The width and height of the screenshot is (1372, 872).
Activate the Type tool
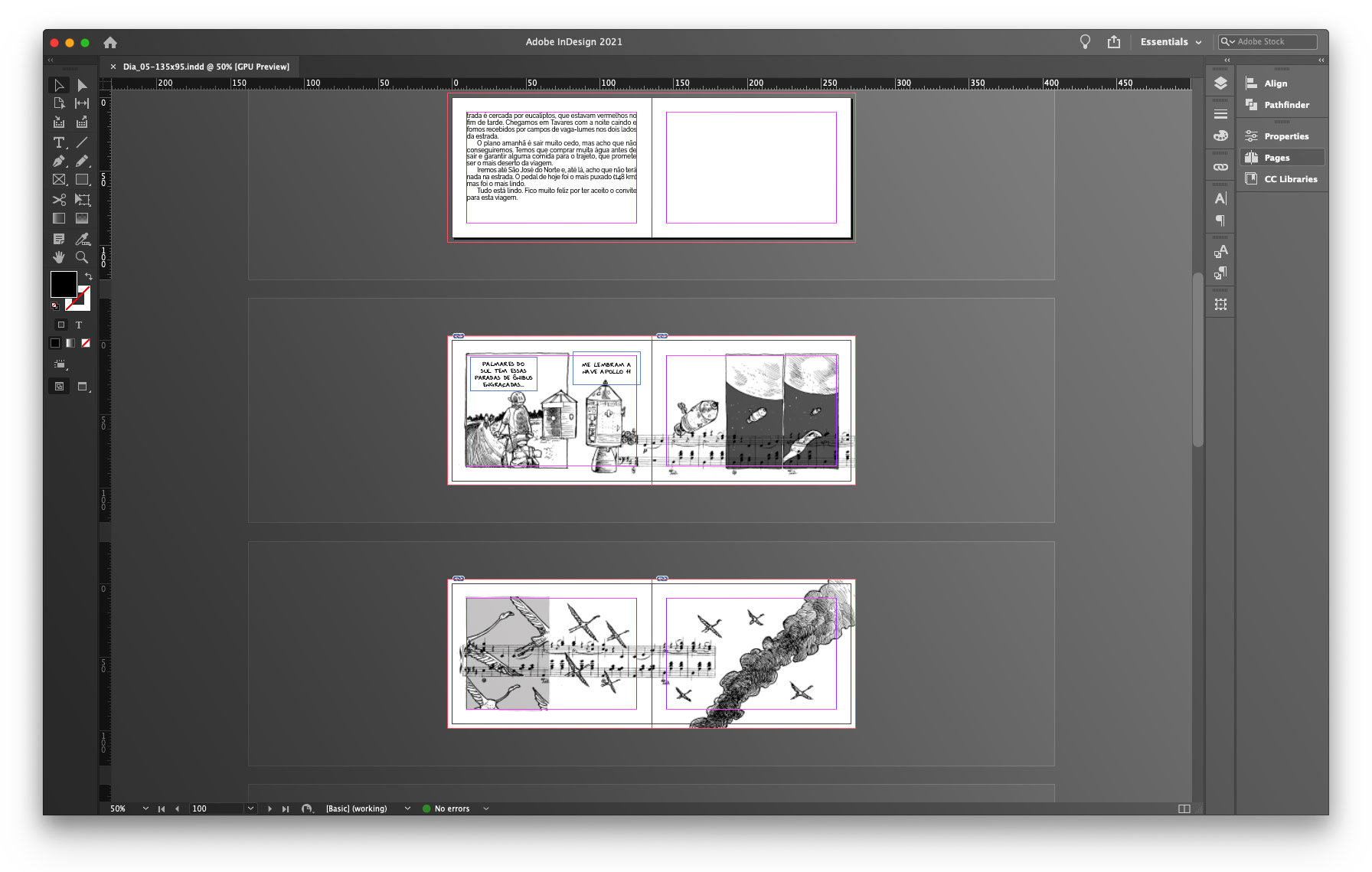[59, 142]
